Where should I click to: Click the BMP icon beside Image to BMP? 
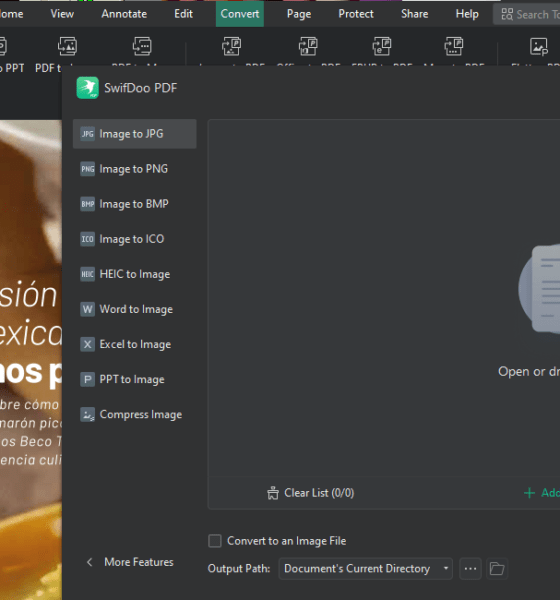(x=87, y=204)
